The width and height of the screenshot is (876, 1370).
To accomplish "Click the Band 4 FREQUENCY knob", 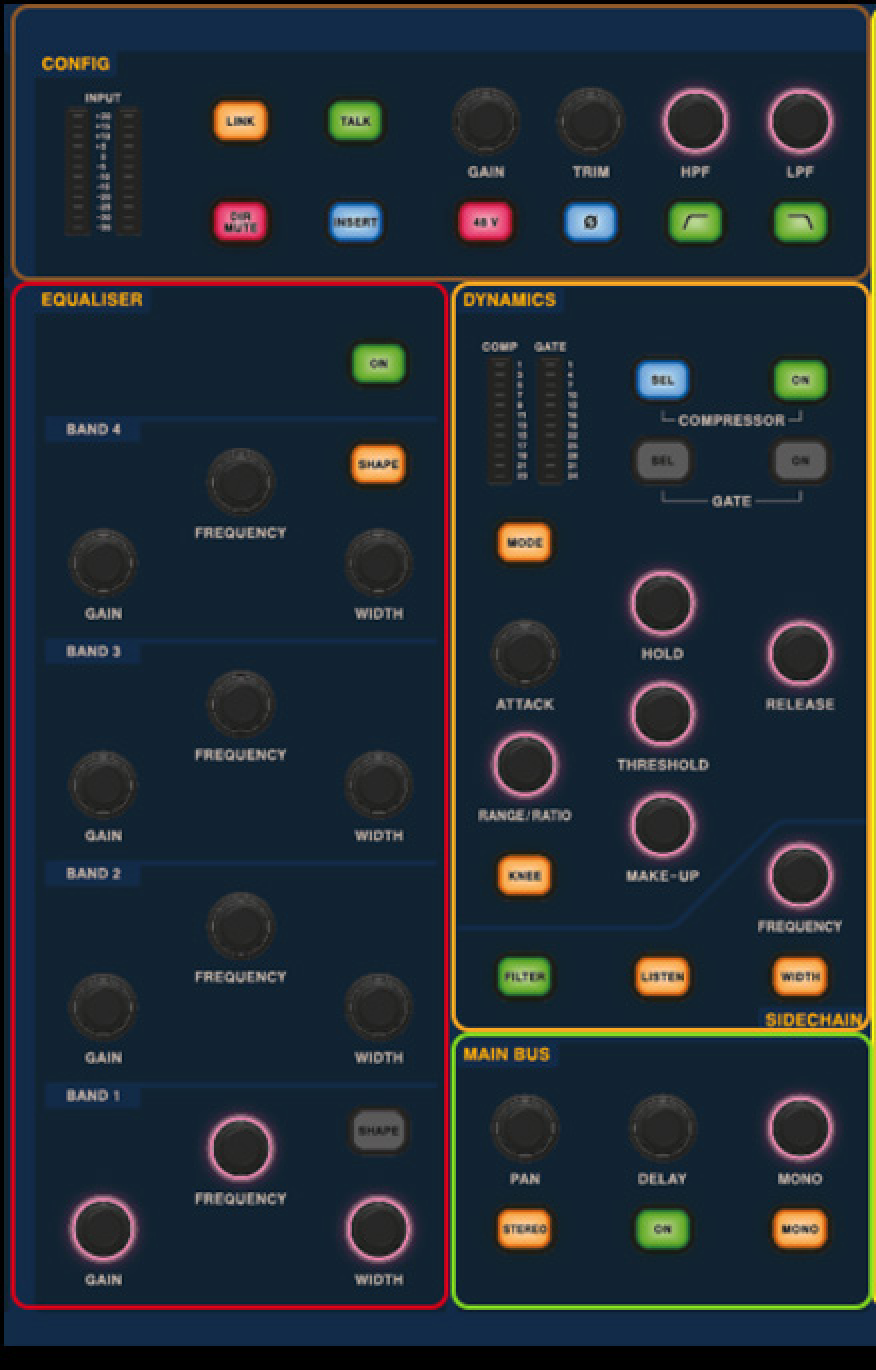I will click(240, 482).
